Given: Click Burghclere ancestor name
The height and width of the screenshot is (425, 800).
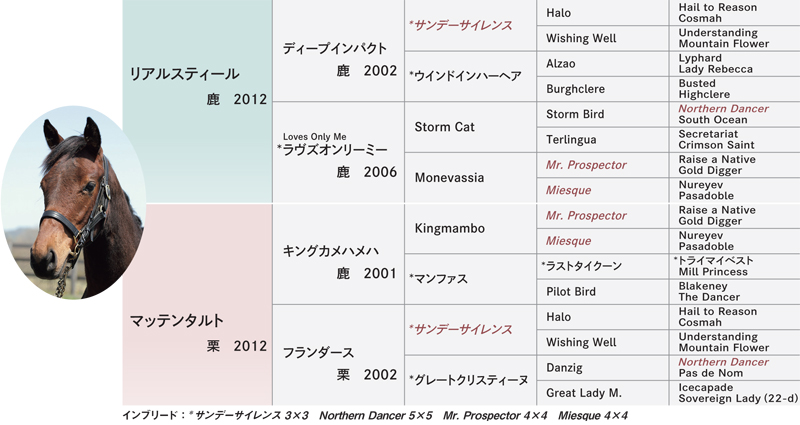Looking at the screenshot, I should point(603,89).
